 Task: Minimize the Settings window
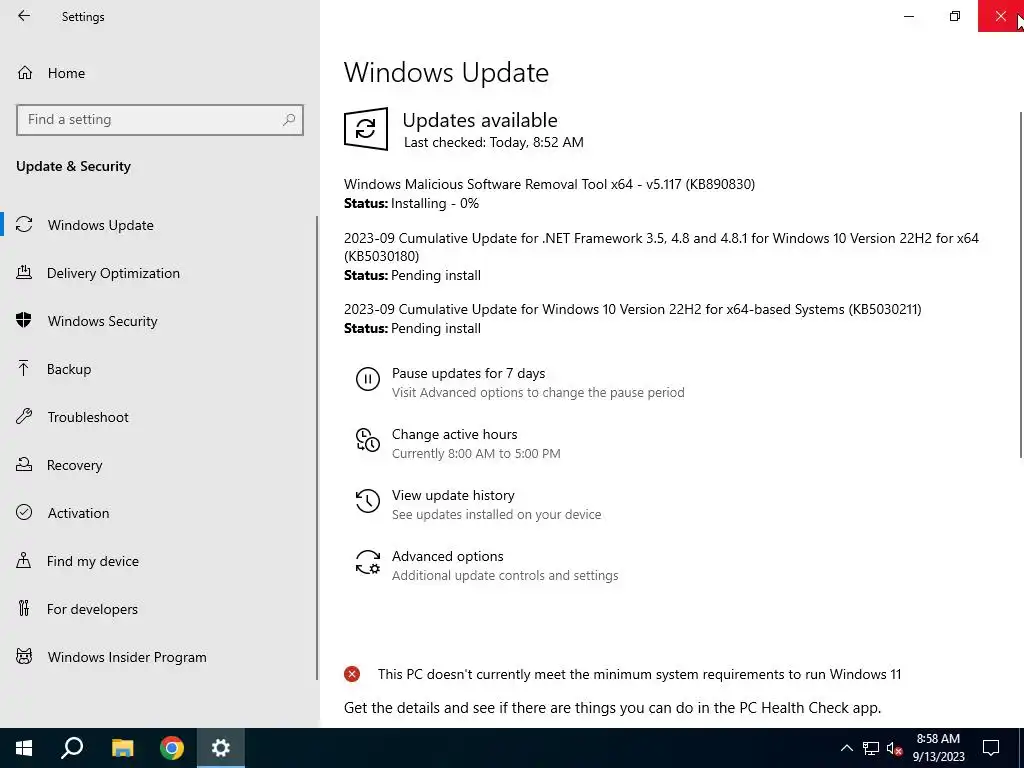(x=908, y=16)
